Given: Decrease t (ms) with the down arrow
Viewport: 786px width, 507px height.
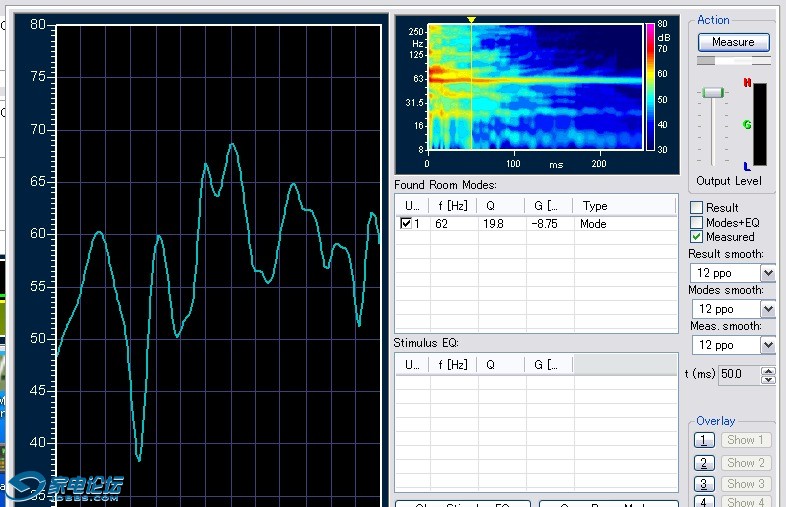Looking at the screenshot, I should click(768, 379).
